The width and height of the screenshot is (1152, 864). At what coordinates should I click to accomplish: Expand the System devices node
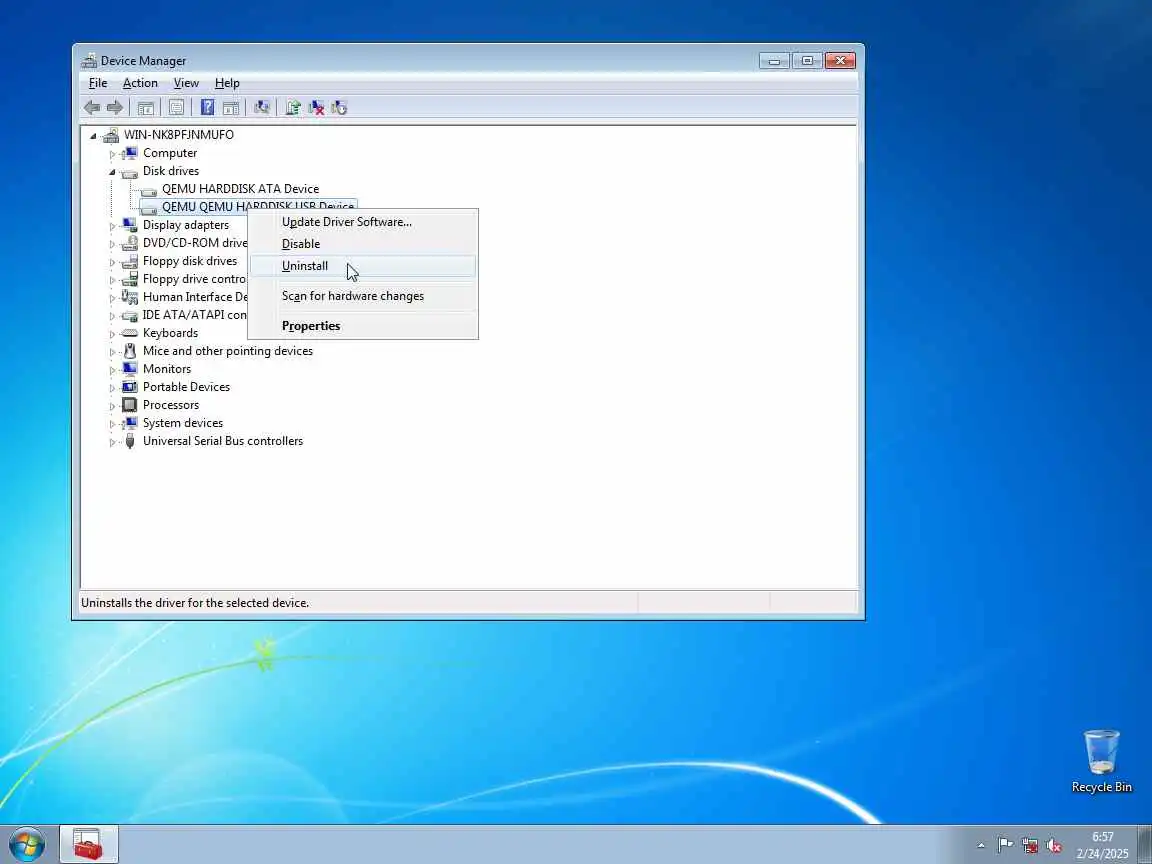(112, 423)
